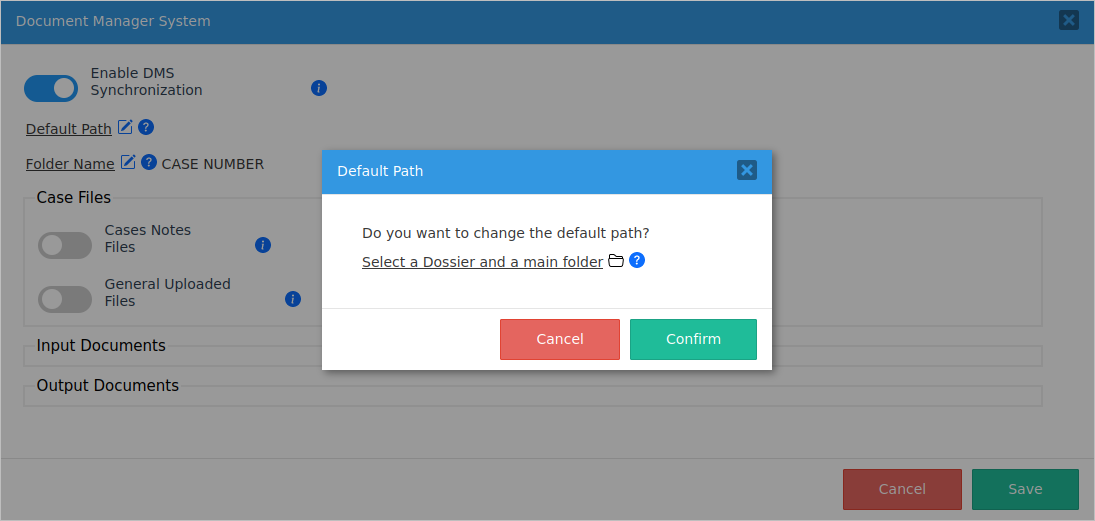This screenshot has width=1095, height=521.
Task: Click info icon for Enable DMS Synchronization
Action: (319, 88)
